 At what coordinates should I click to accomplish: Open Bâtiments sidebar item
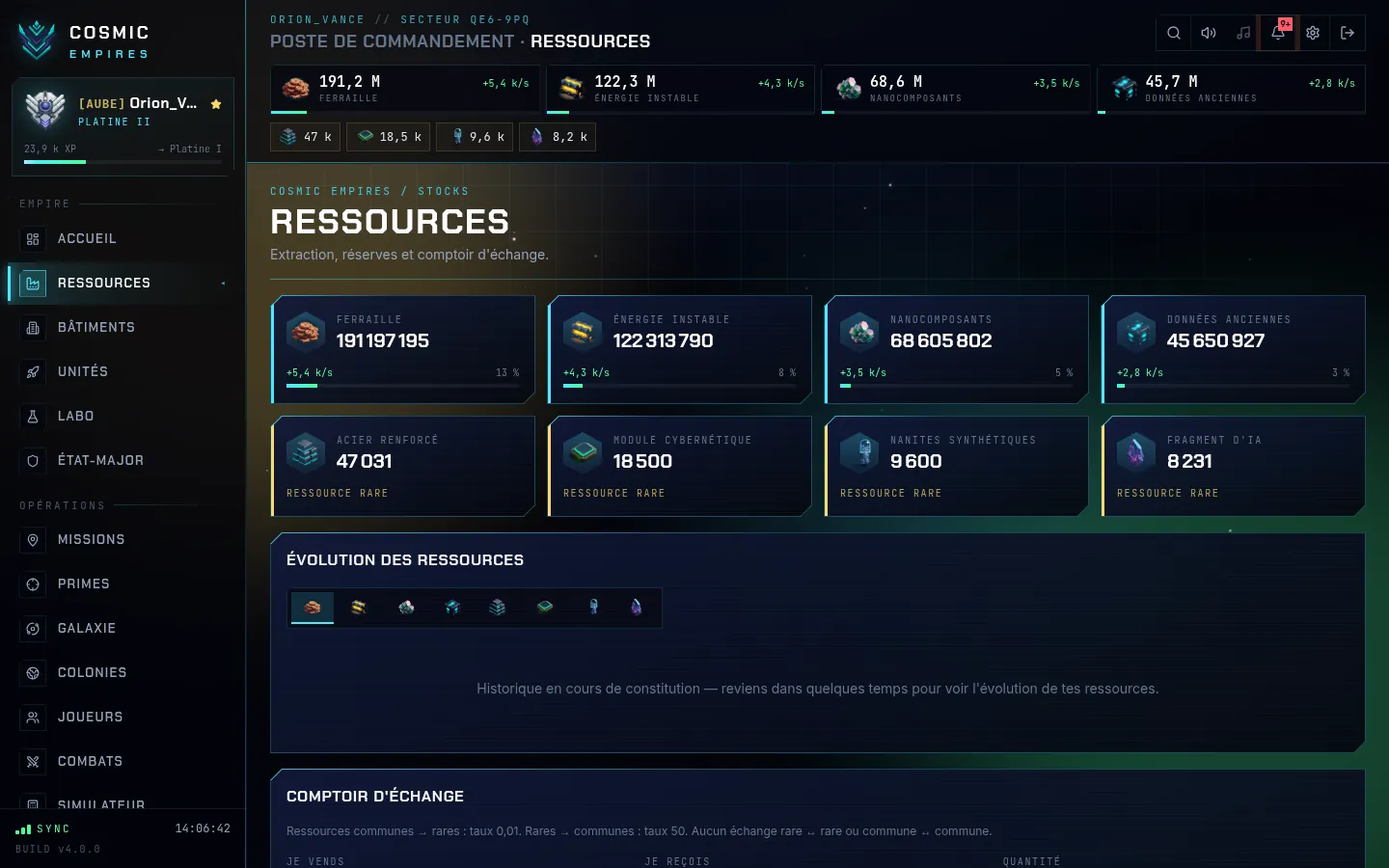point(123,327)
